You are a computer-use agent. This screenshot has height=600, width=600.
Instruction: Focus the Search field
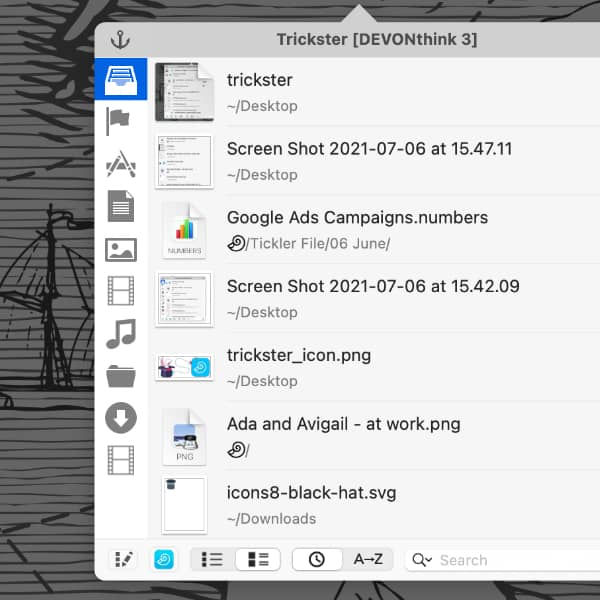click(503, 560)
